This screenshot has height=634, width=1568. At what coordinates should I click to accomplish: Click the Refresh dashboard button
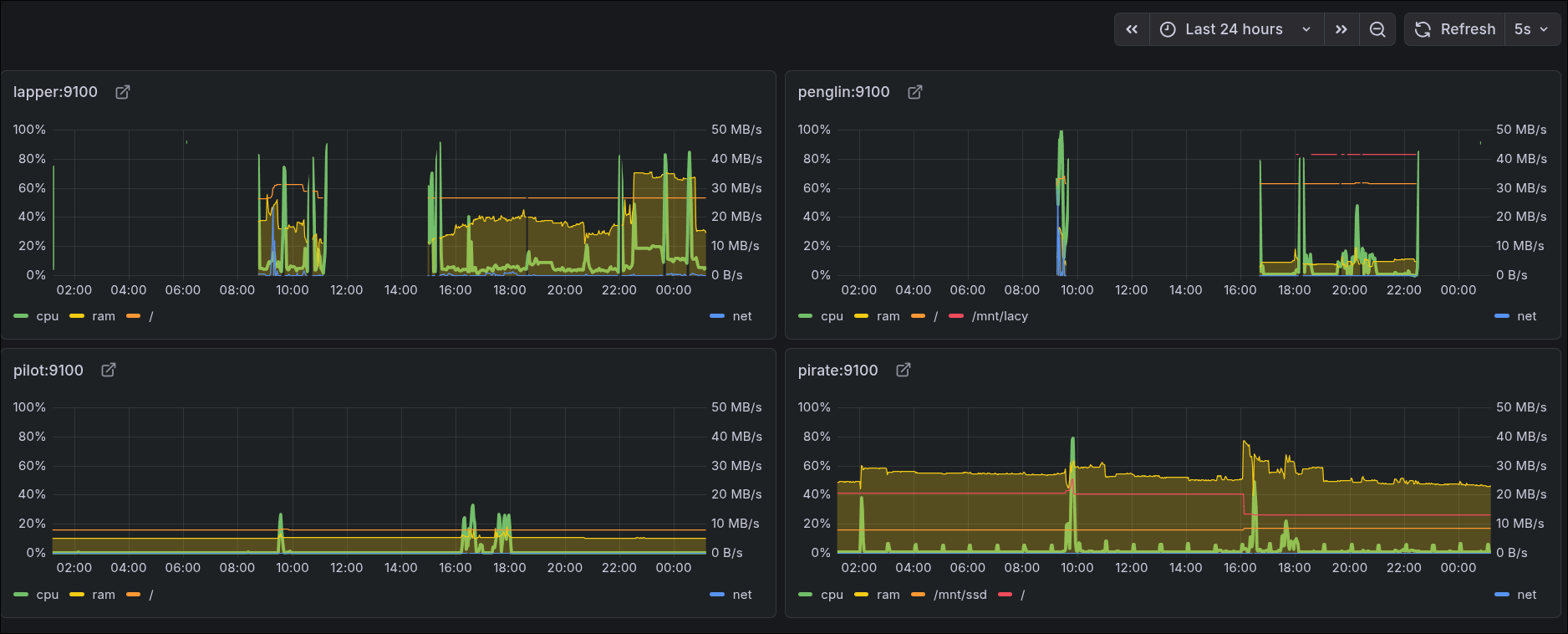[x=1455, y=29]
